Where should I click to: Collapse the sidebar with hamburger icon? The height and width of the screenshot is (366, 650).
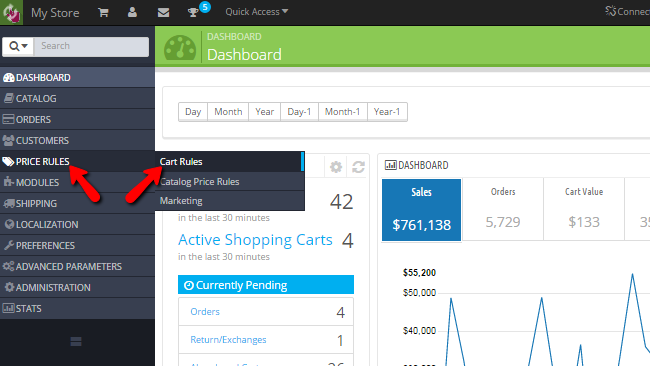[x=76, y=342]
